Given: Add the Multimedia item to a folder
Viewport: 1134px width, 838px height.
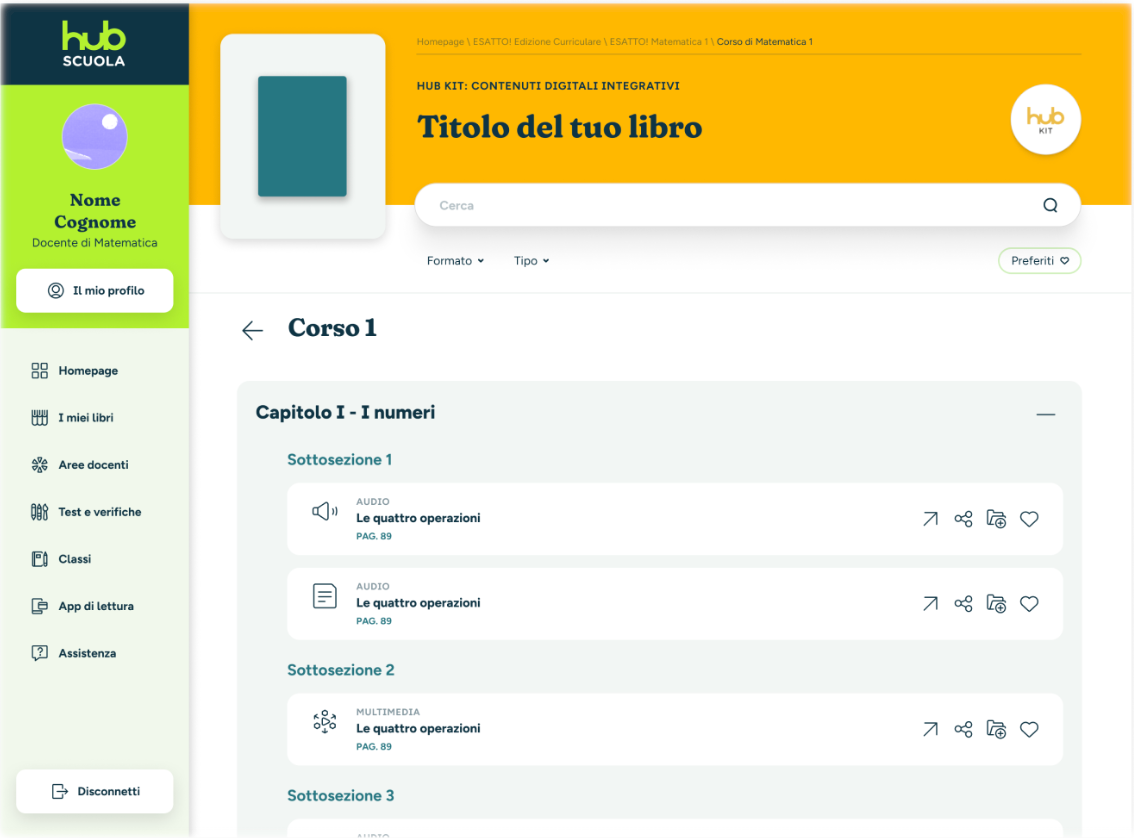Looking at the screenshot, I should coord(997,730).
